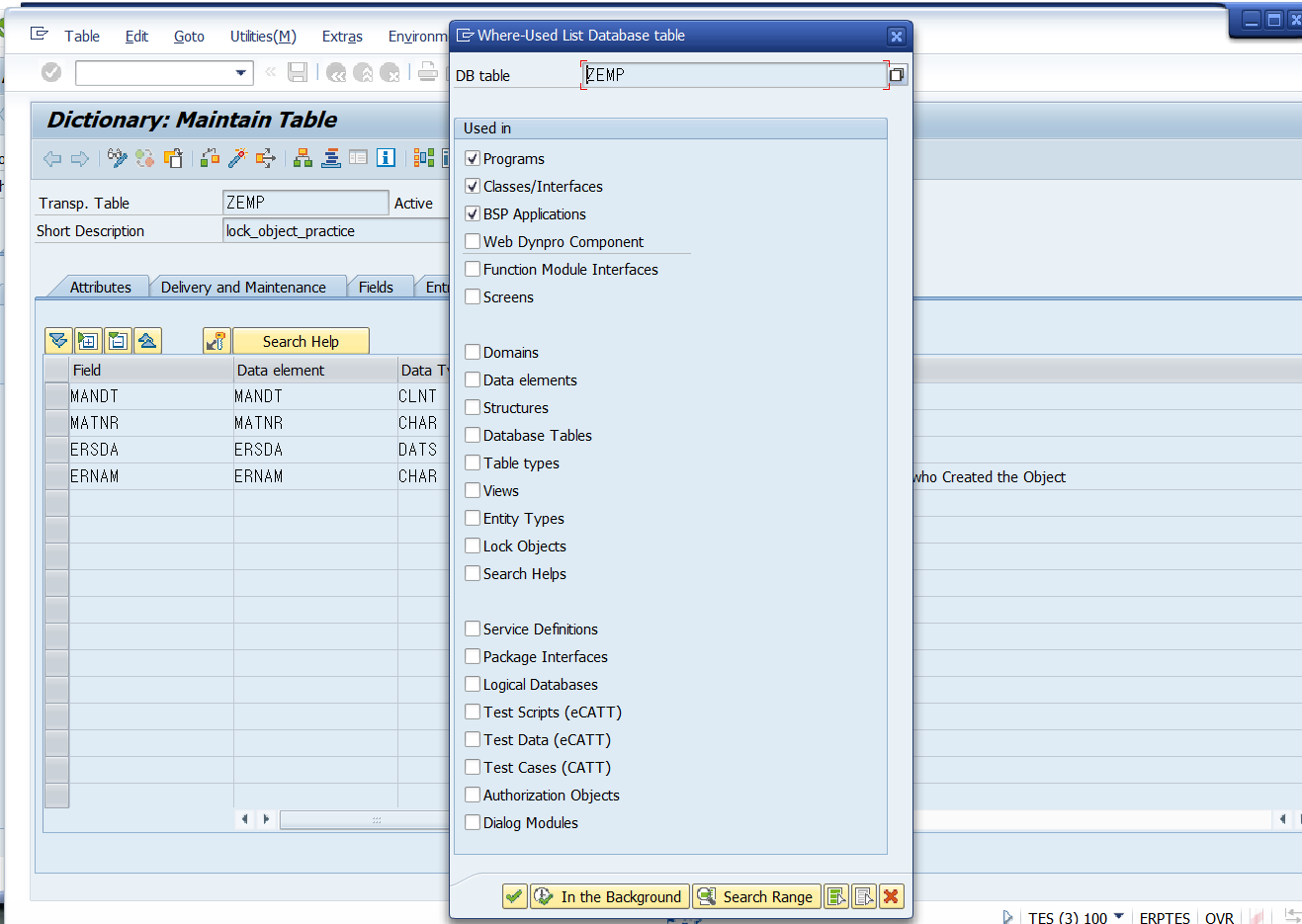Screen dimensions: 1302x924
Task: Switch to the Delivery and Maintenance tab
Action: pyautogui.click(x=243, y=287)
